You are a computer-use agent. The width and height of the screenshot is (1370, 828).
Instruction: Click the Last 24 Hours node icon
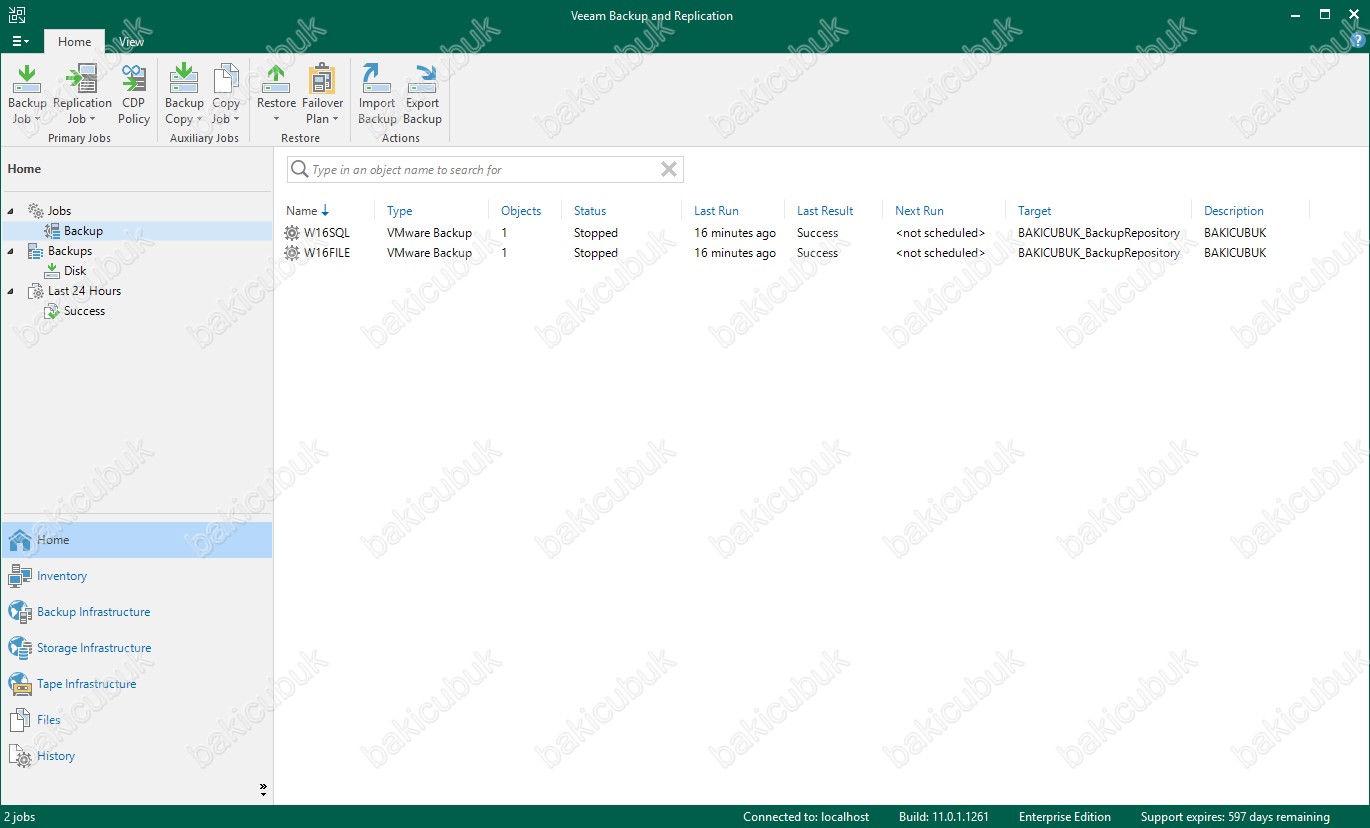point(35,291)
